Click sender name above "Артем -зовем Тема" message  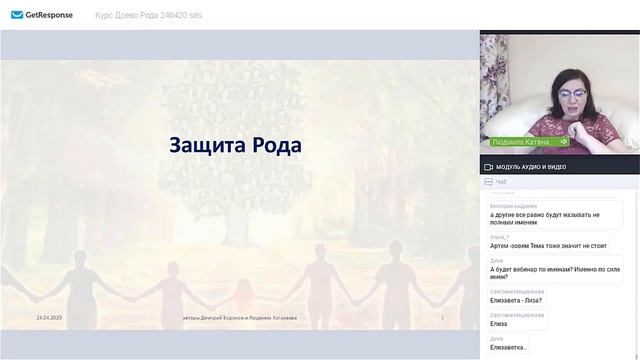coord(500,237)
